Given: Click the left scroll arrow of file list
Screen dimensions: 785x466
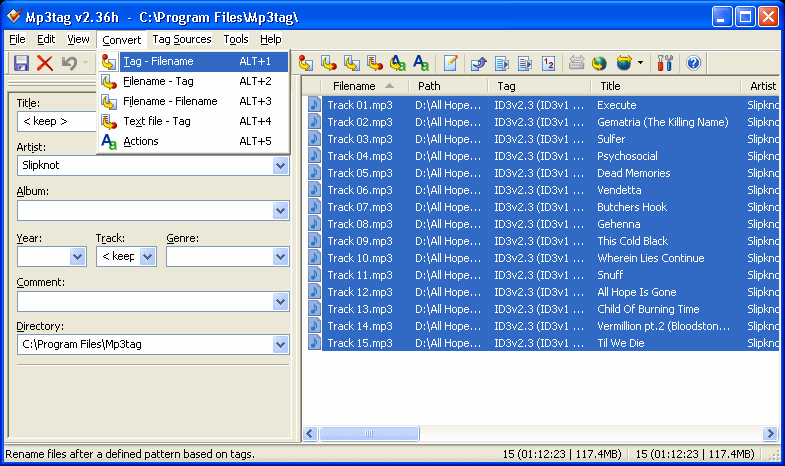Looking at the screenshot, I should pyautogui.click(x=310, y=433).
